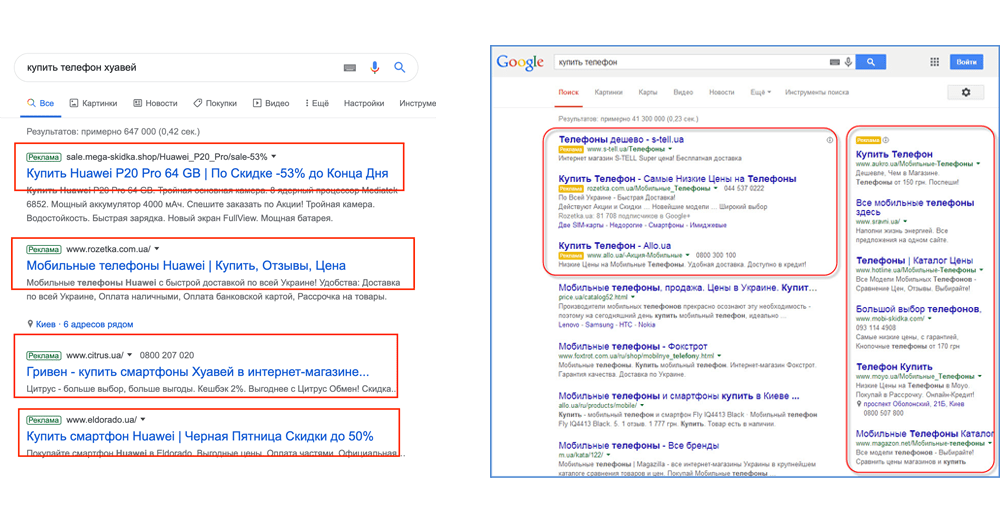
Task: Open virtual keyboard icon in left search bar
Action: coord(350,68)
